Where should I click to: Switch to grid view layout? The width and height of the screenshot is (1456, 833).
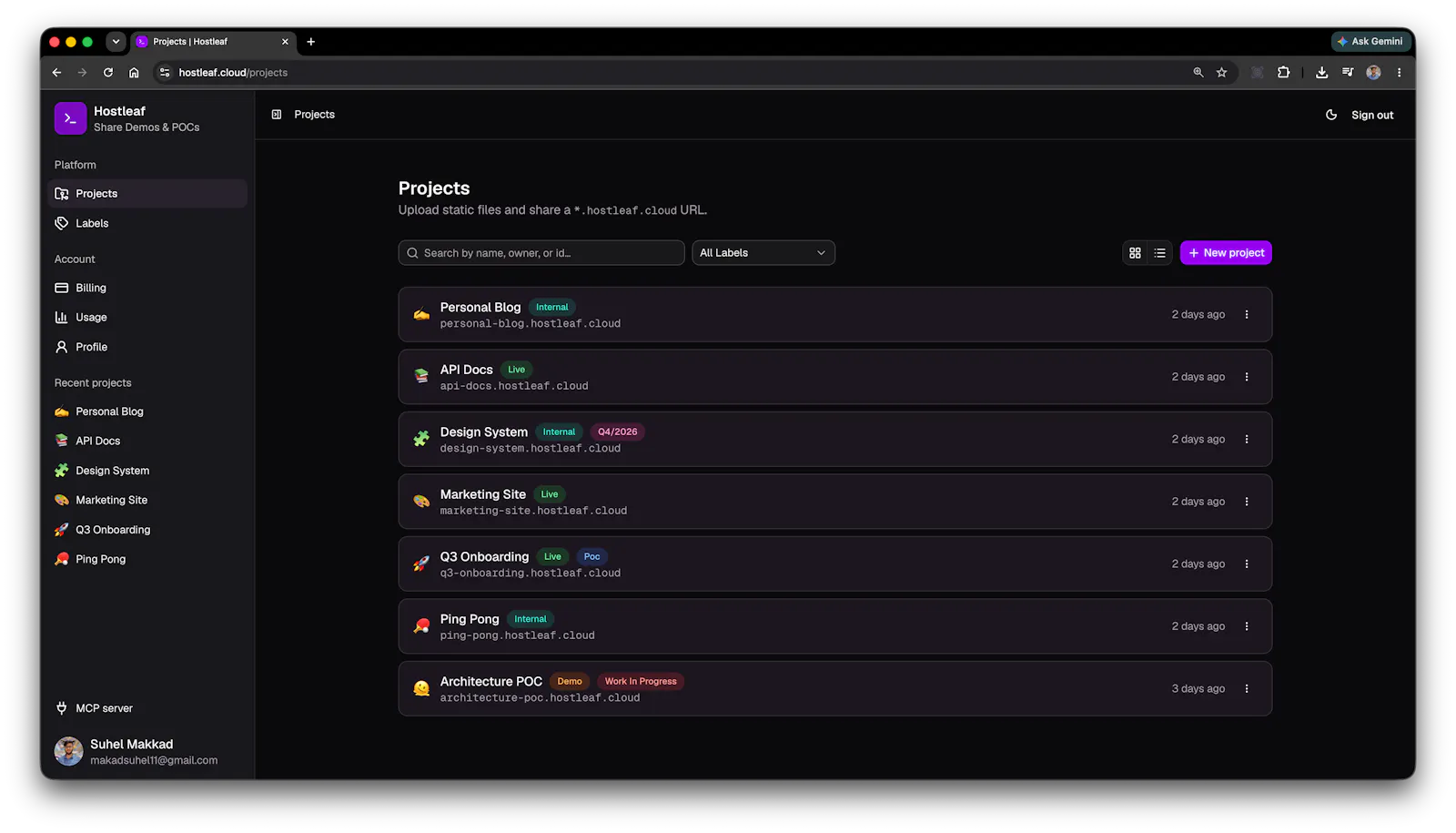pos(1135,253)
